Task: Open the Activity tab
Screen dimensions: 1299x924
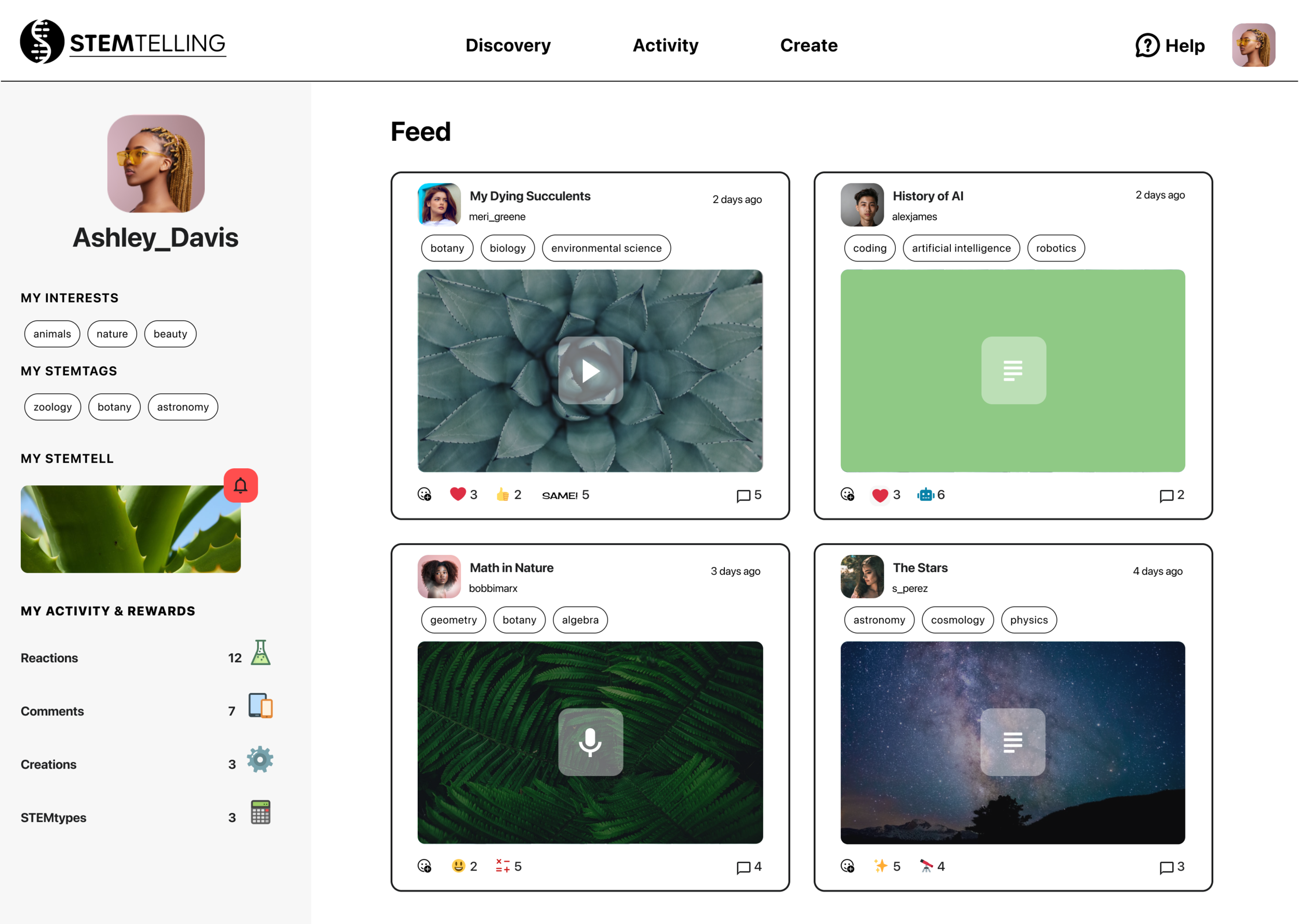Action: (x=666, y=45)
